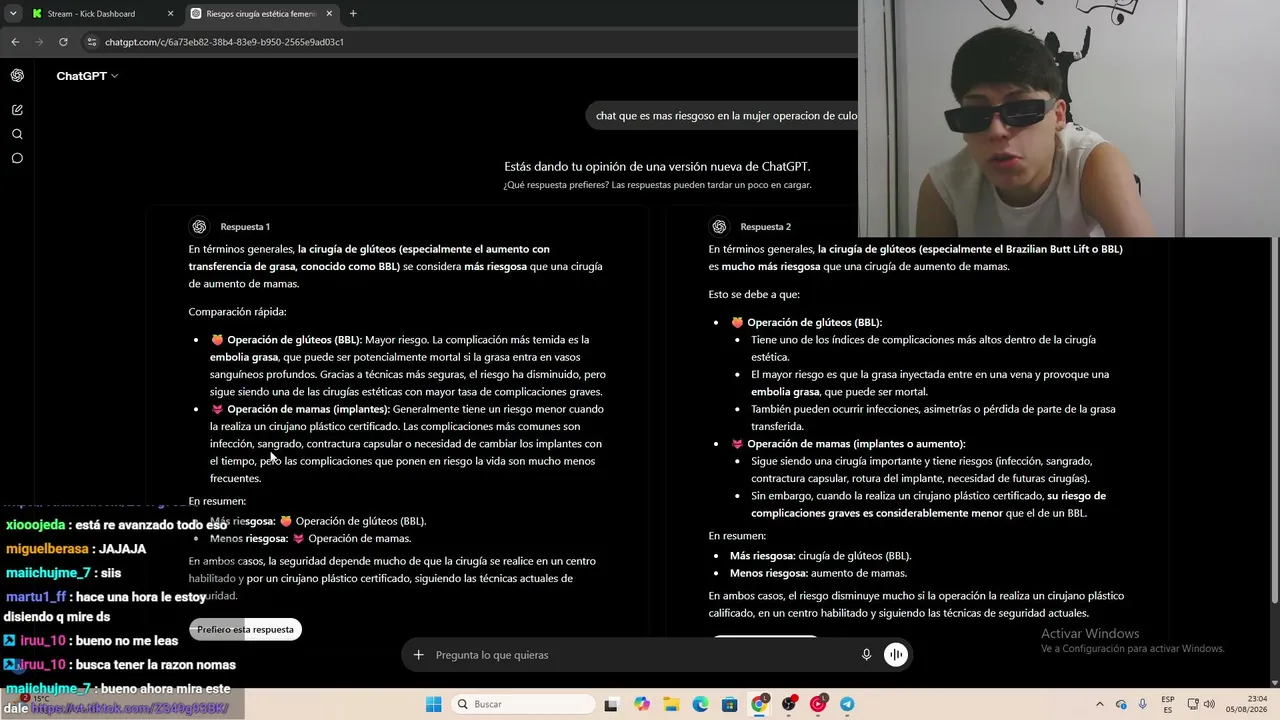Click 'En resumen:' in Respuesta 2
The height and width of the screenshot is (720, 1280).
[737, 536]
